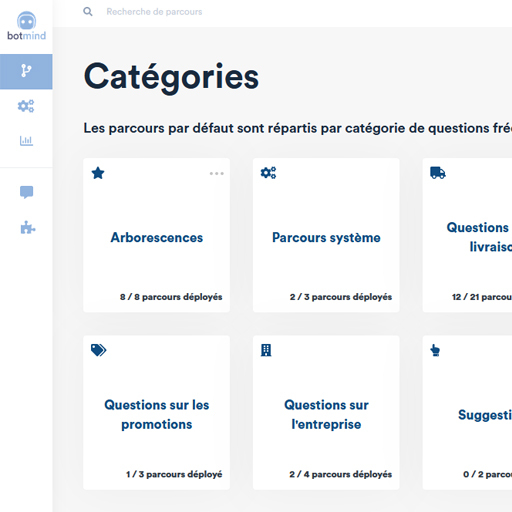The width and height of the screenshot is (512, 512).
Task: Click the tags icon on promotions card
Action: (x=98, y=350)
